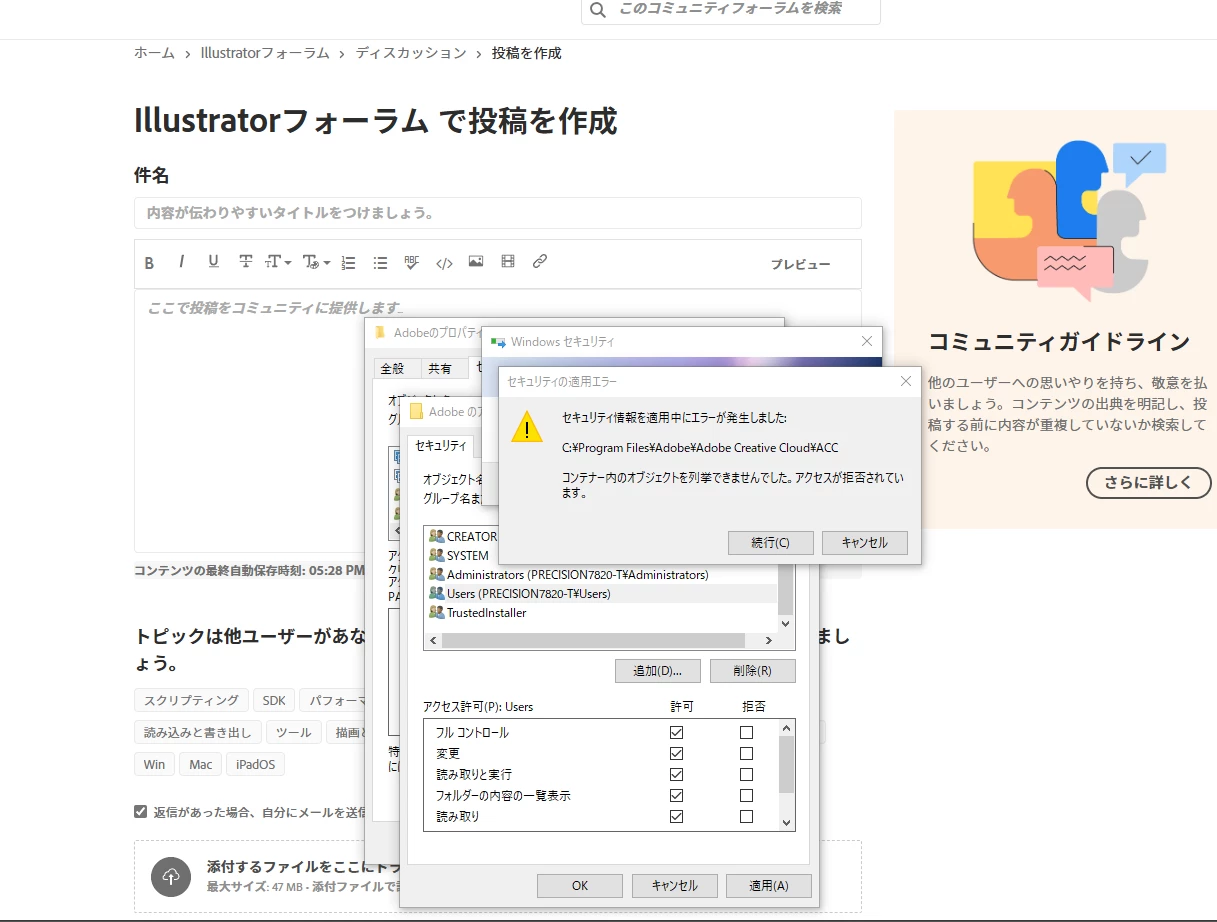The height and width of the screenshot is (922, 1217).
Task: Click the folder icon in Adobeのプロパティ title
Action: (380, 332)
